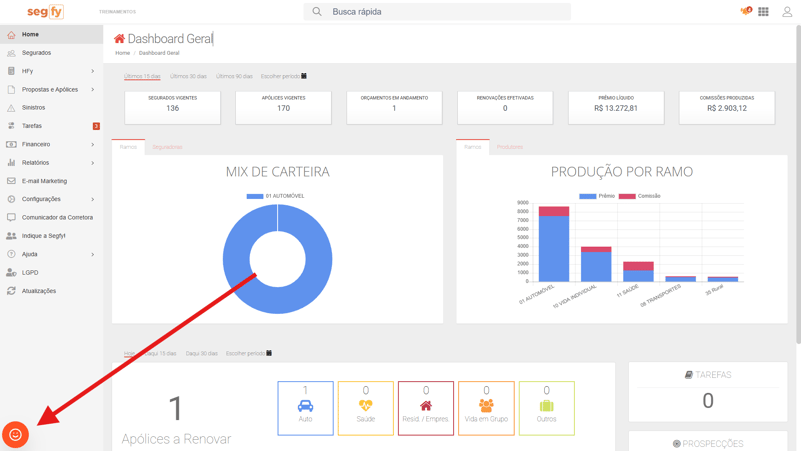801x451 pixels.
Task: Select the Vida em Grupo card
Action: tap(486, 408)
